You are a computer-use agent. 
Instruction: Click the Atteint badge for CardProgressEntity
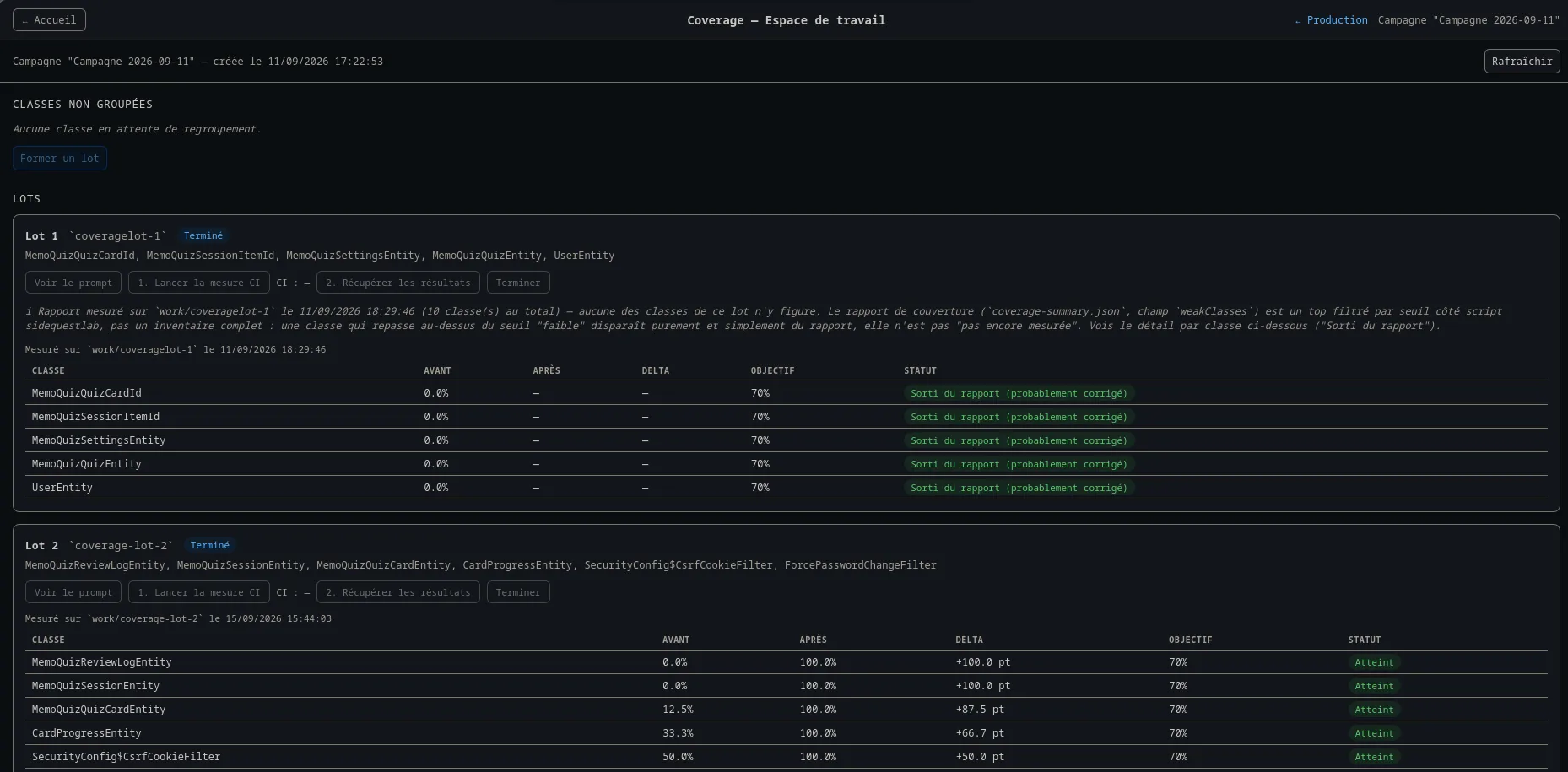click(x=1374, y=733)
